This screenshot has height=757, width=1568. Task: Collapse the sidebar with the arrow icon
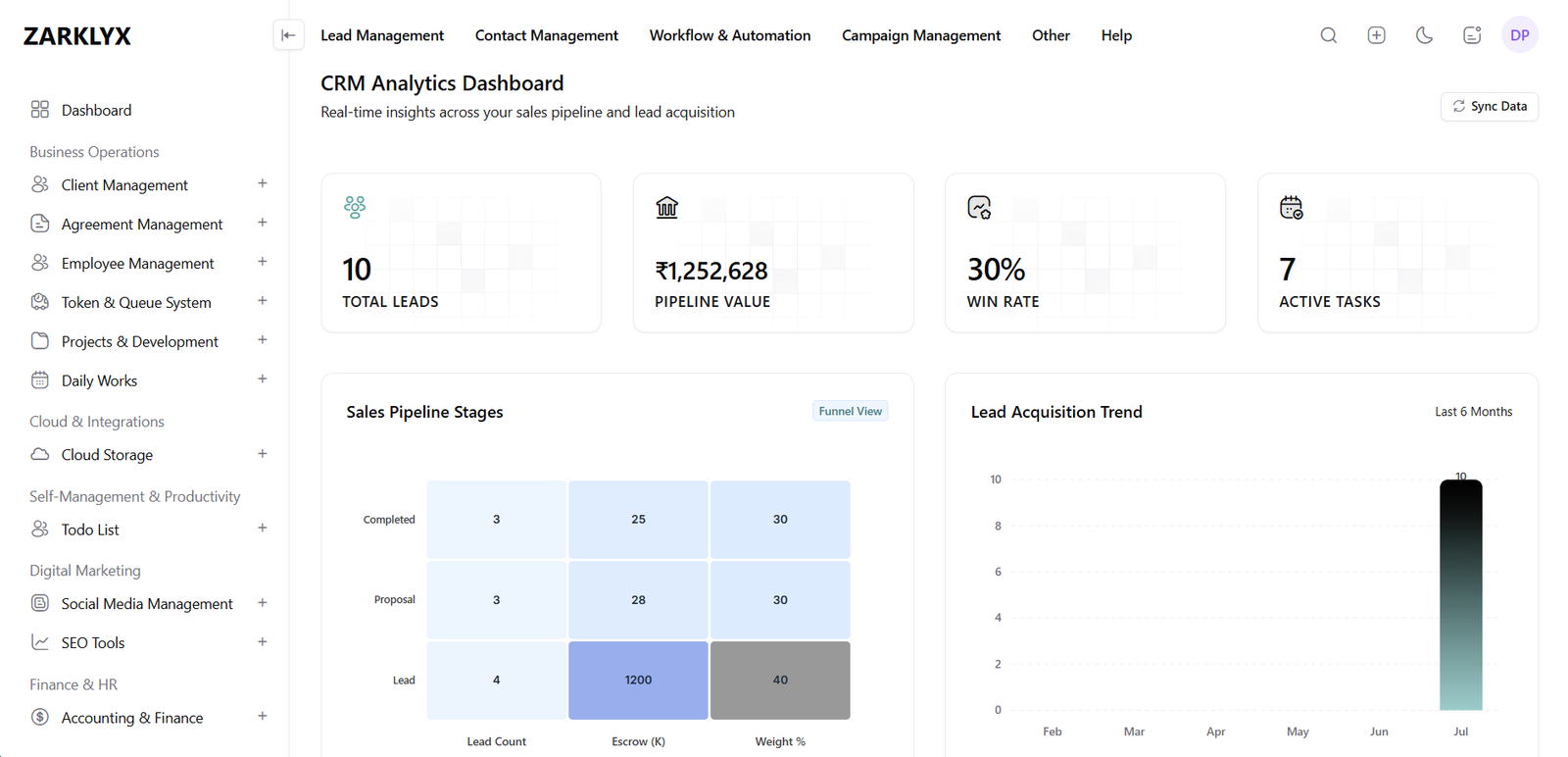click(x=288, y=35)
